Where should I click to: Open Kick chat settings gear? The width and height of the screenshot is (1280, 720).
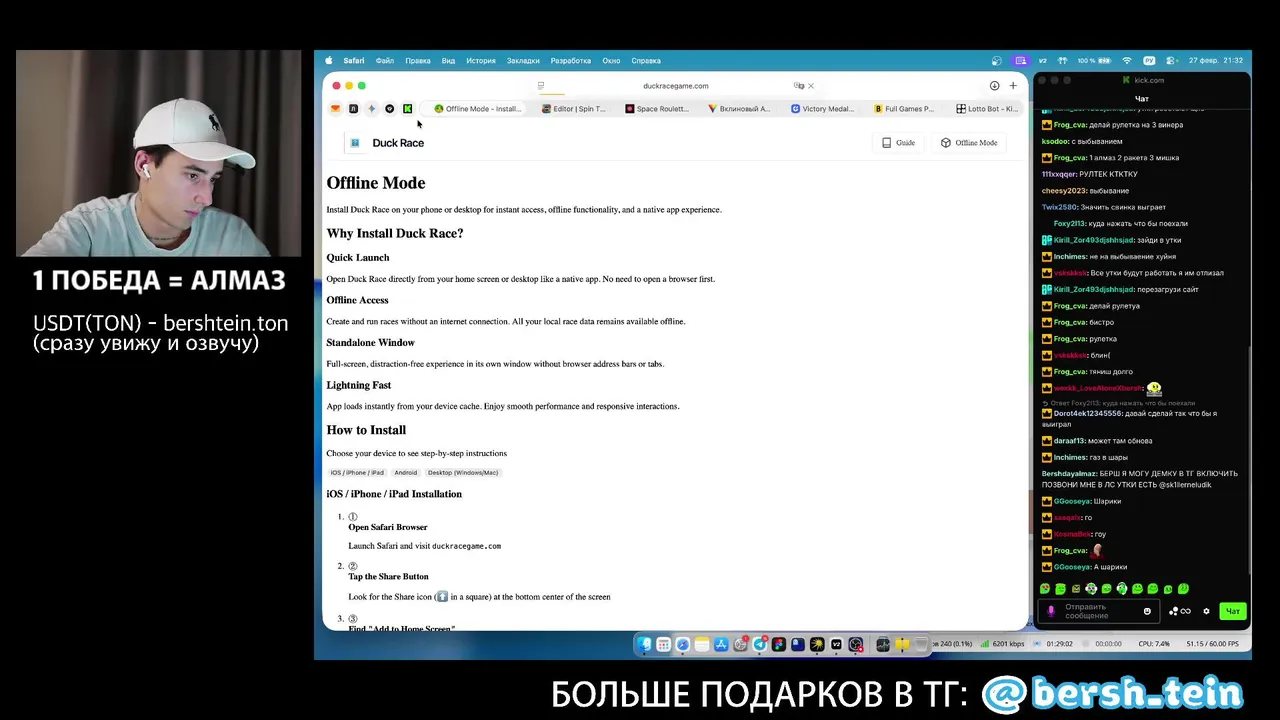(1206, 611)
